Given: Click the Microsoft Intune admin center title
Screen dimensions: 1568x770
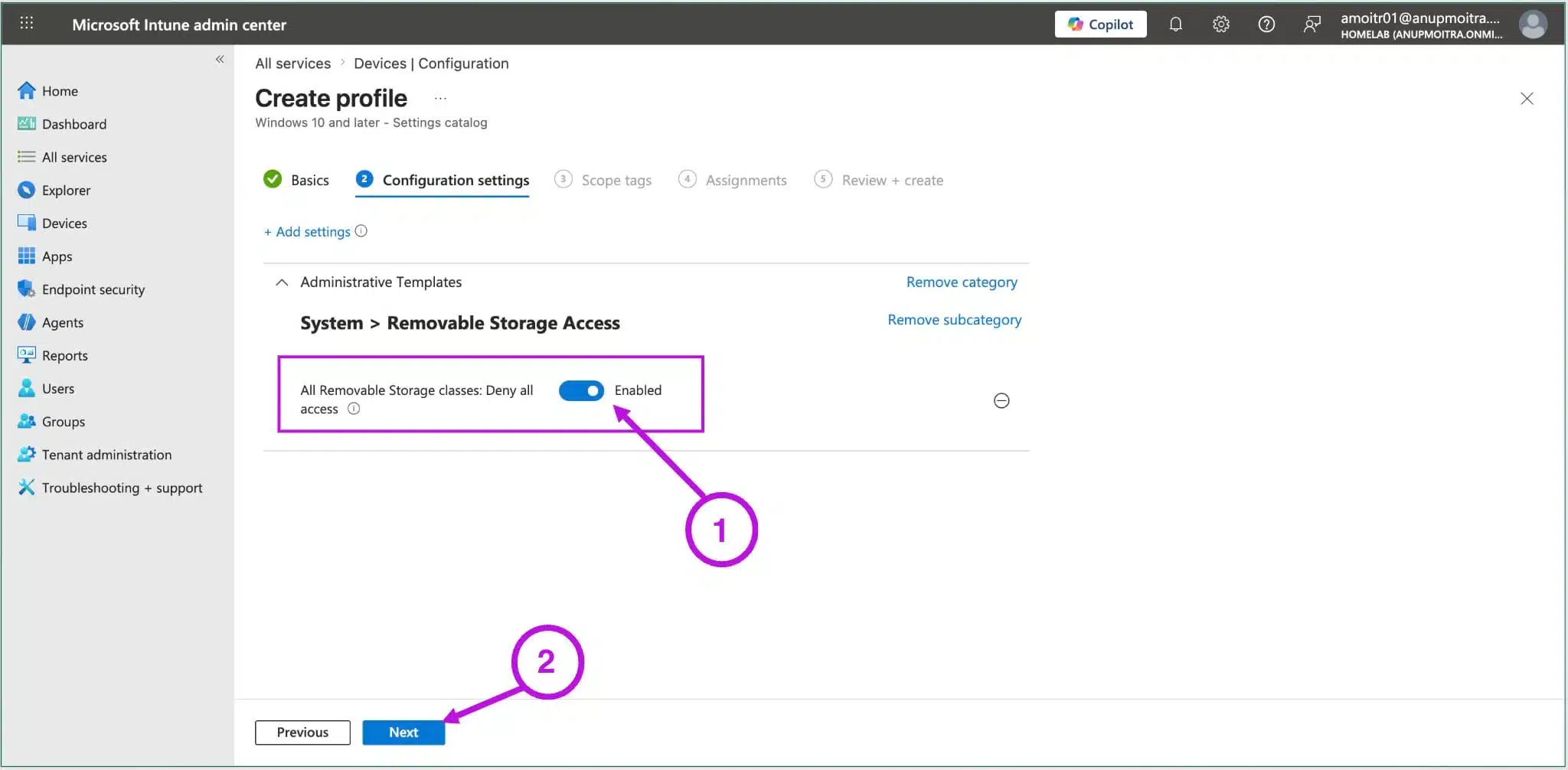Looking at the screenshot, I should pos(179,24).
